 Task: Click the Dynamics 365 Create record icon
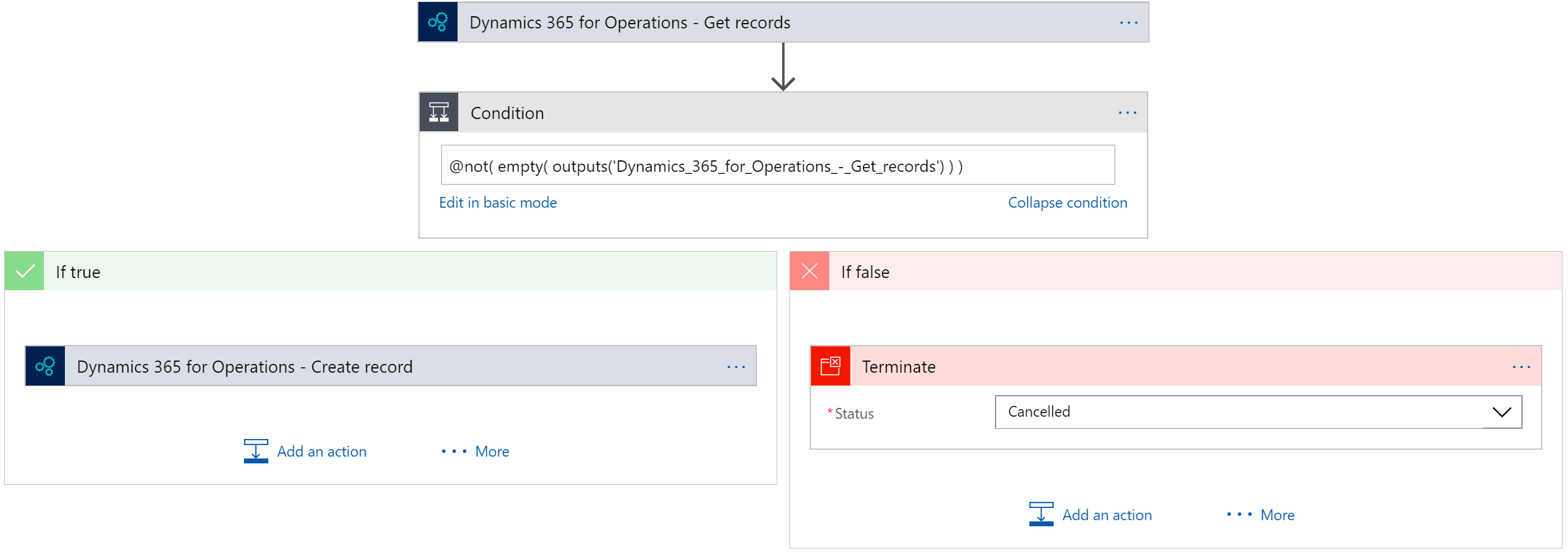click(45, 366)
